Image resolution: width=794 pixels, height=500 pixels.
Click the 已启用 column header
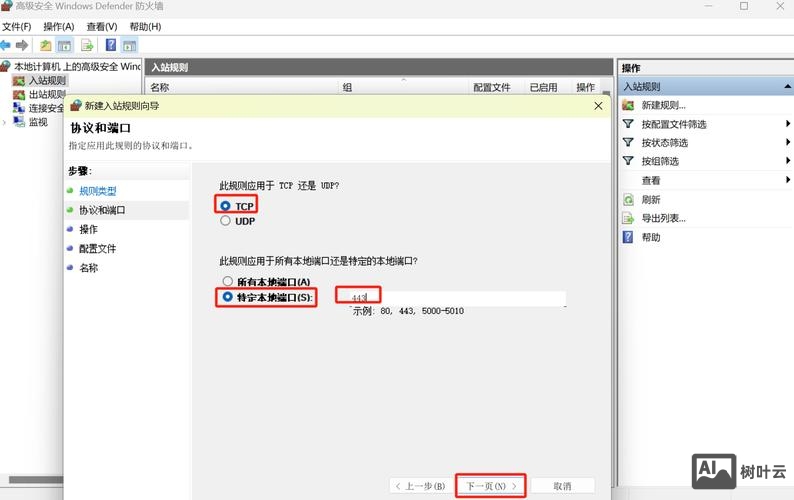point(543,87)
